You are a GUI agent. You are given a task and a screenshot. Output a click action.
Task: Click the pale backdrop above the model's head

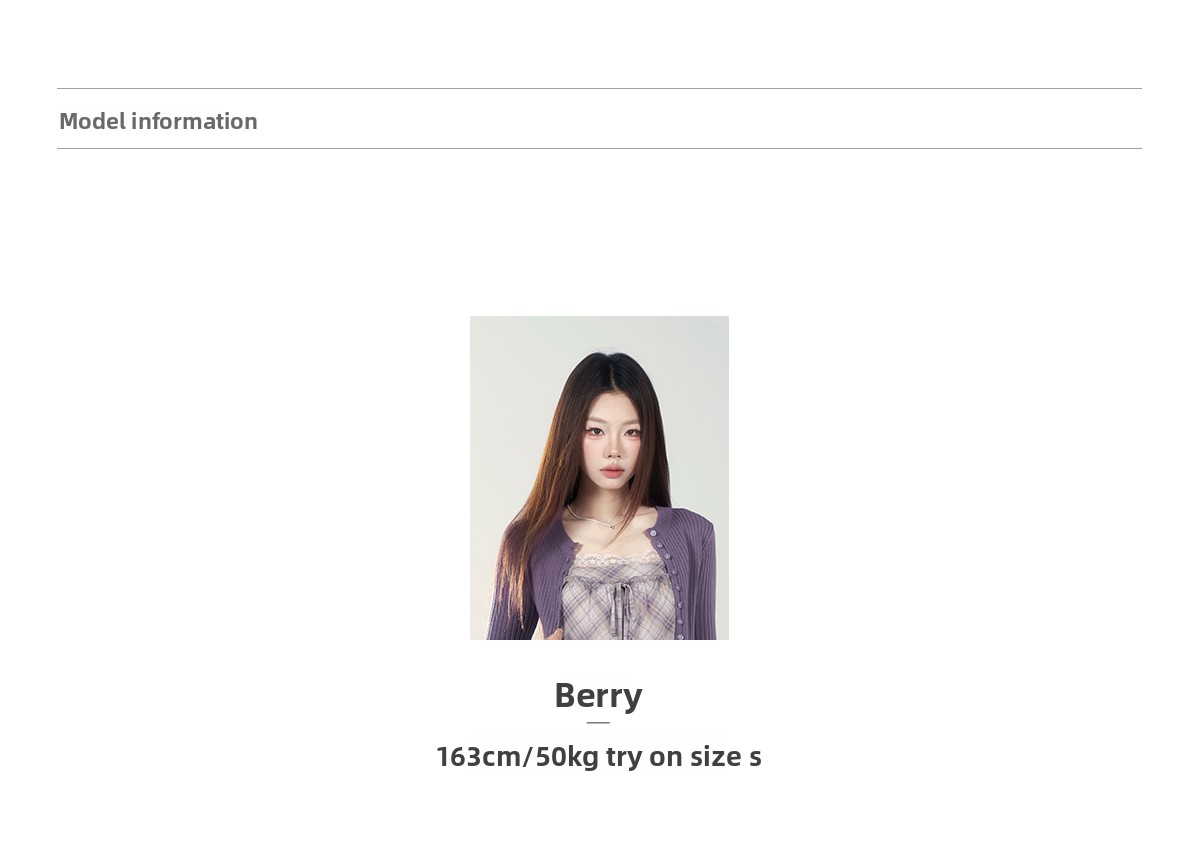click(x=600, y=335)
